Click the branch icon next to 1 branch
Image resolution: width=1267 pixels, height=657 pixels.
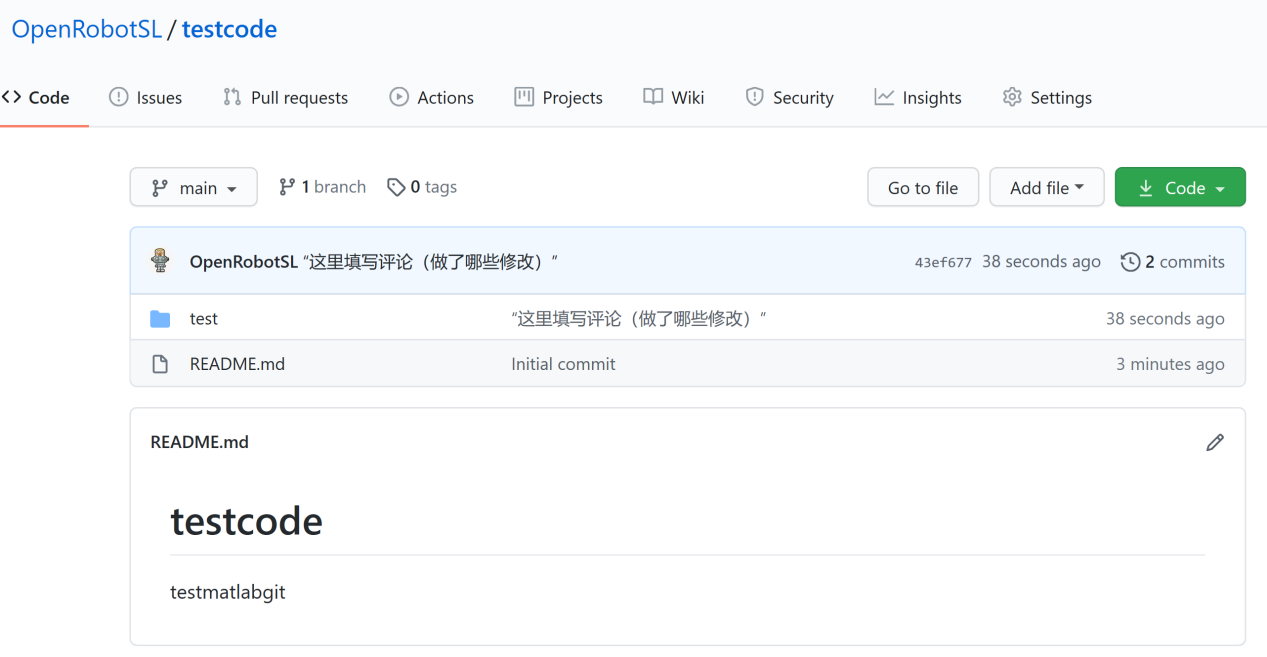[288, 186]
